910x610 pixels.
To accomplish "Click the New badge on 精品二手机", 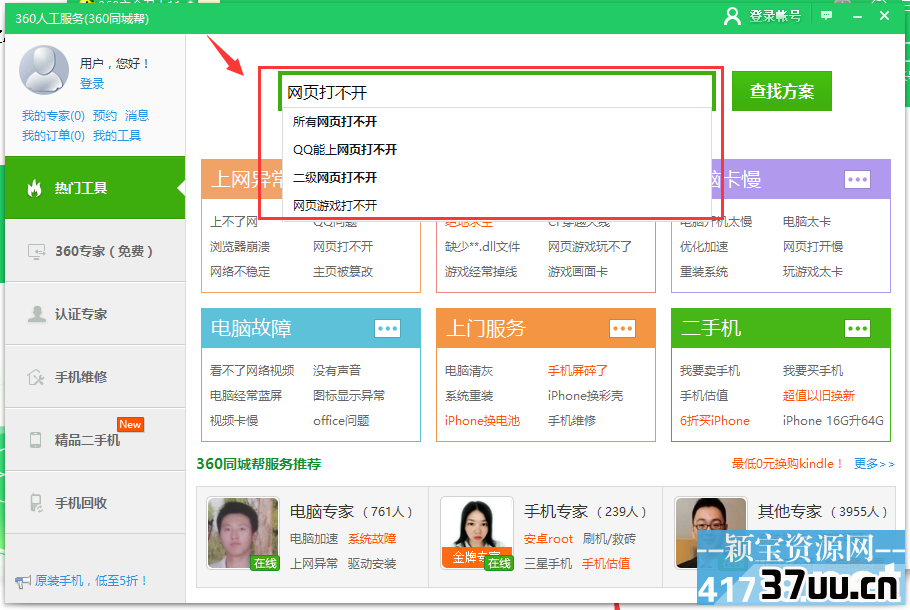I will click(130, 424).
